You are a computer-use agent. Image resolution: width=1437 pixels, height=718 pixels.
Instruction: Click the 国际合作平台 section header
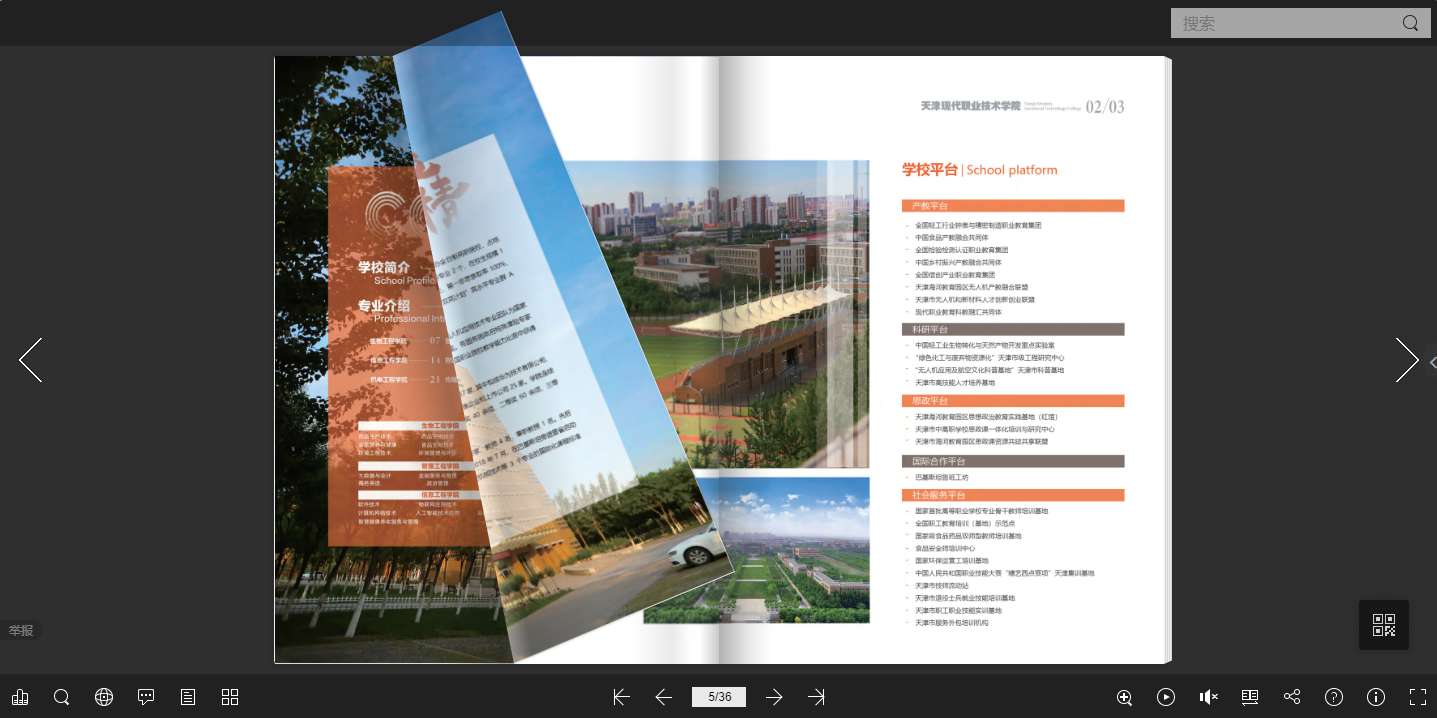tap(1013, 462)
